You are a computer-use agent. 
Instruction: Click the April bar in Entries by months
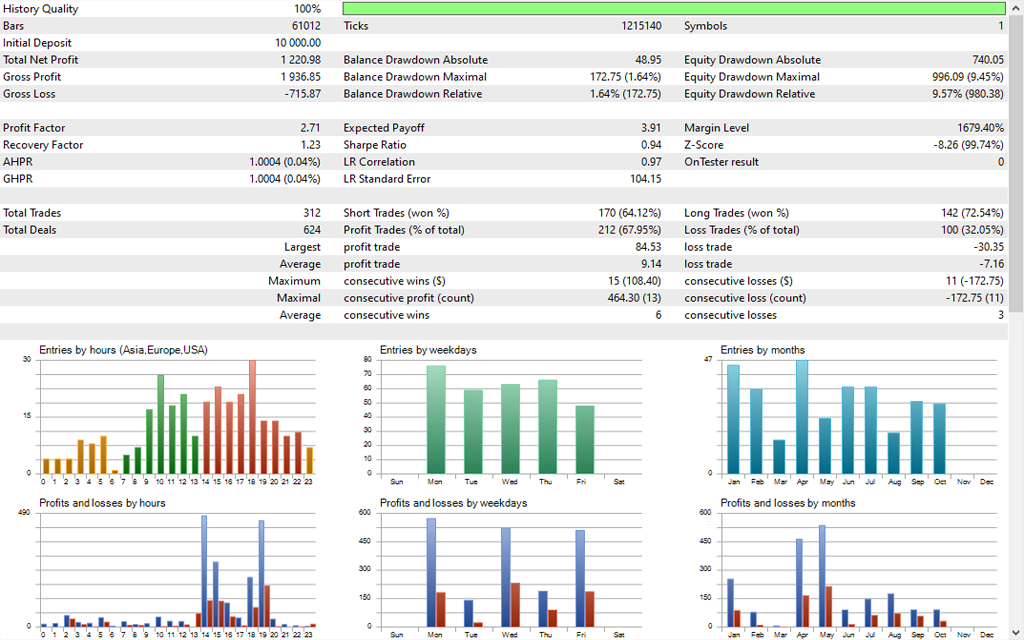(802, 416)
